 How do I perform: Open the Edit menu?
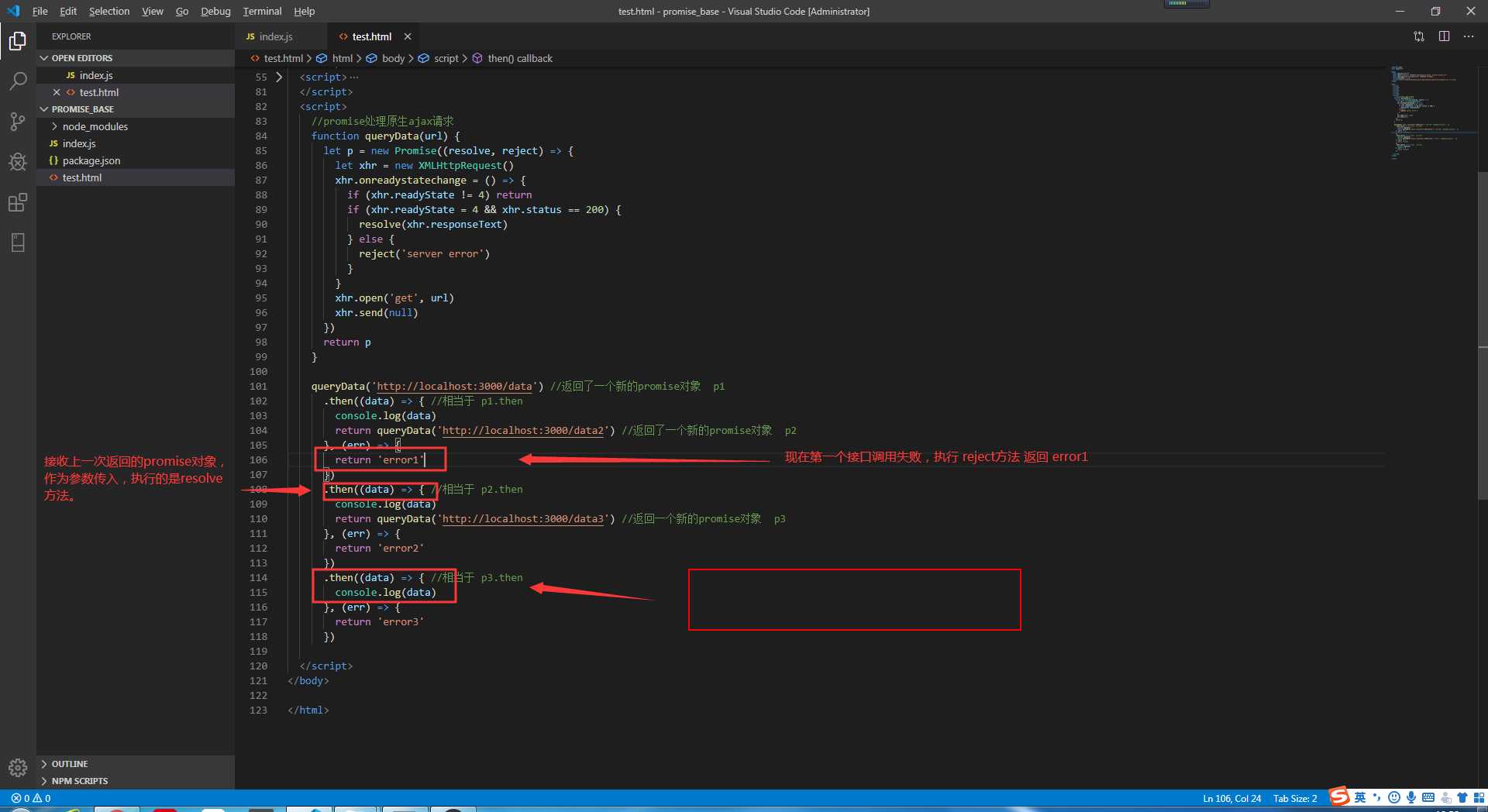click(x=68, y=11)
